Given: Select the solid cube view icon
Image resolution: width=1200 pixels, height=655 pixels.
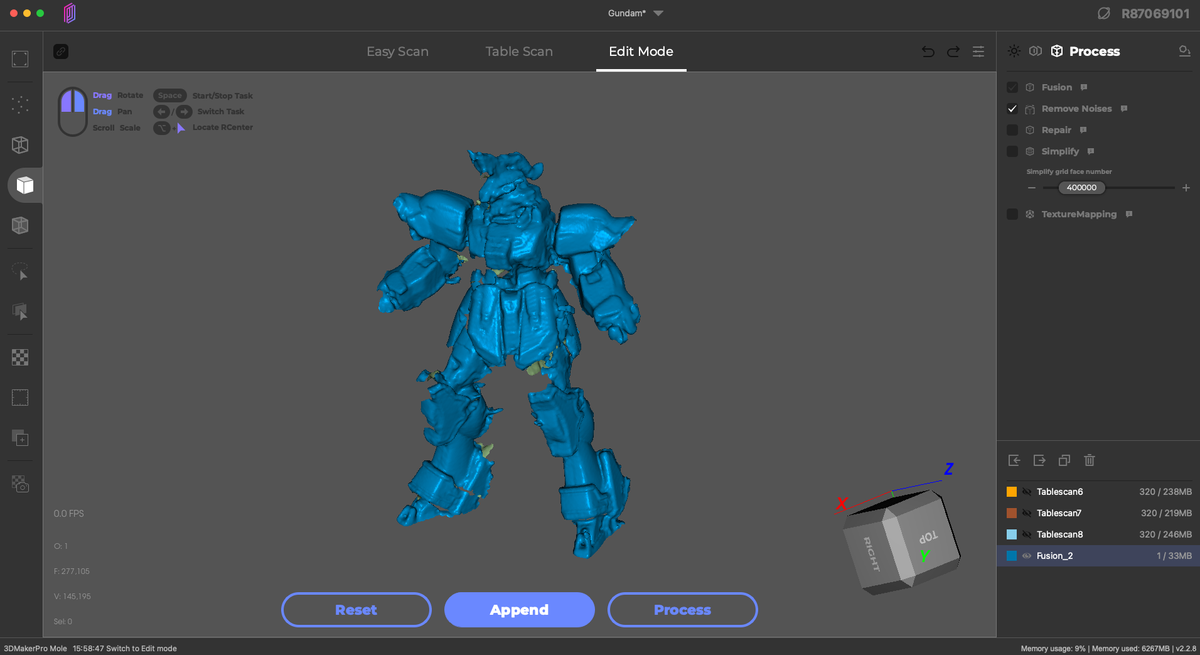Looking at the screenshot, I should pos(24,185).
